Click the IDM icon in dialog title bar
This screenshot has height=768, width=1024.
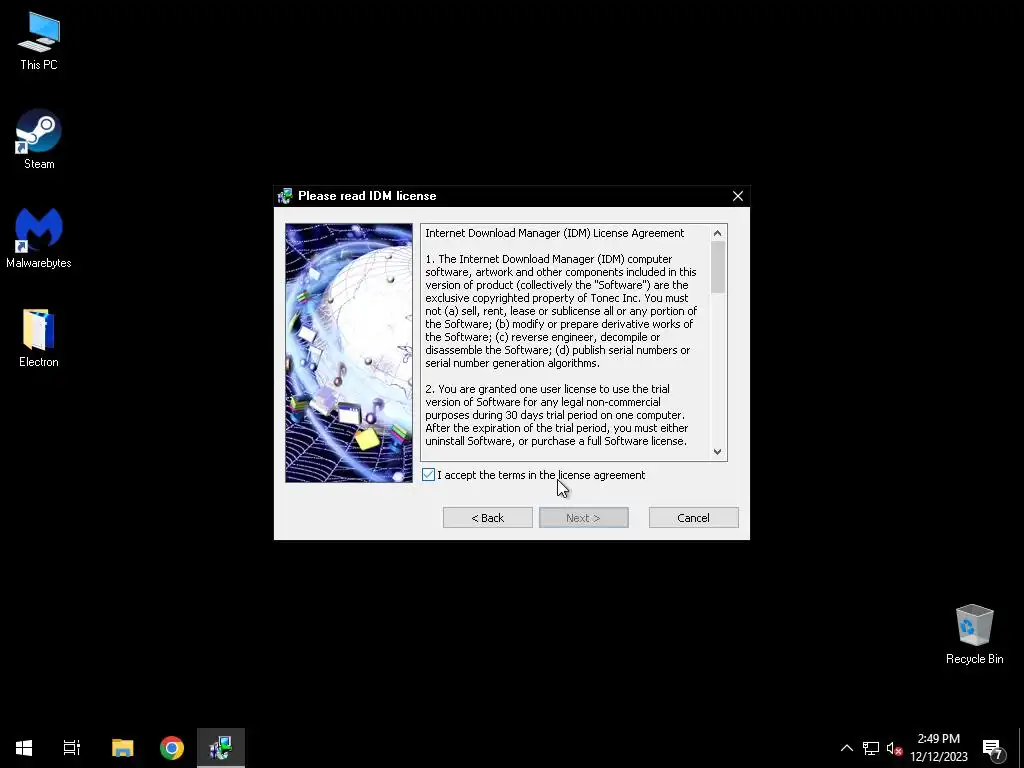pyautogui.click(x=285, y=196)
